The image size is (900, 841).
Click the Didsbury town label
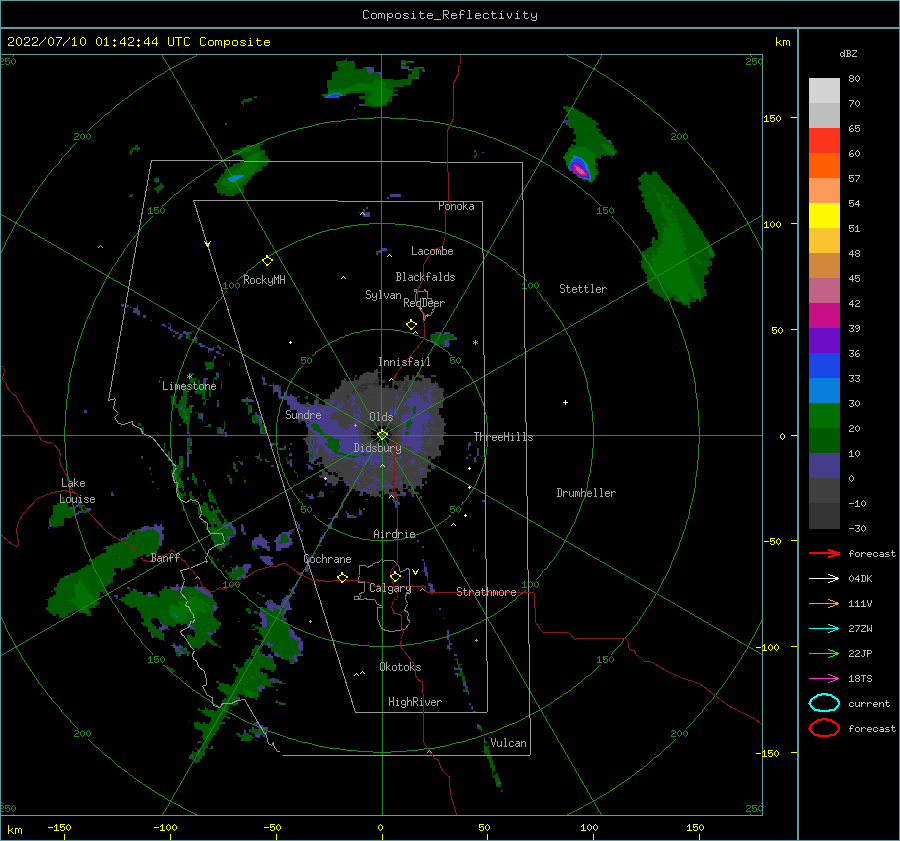click(377, 448)
